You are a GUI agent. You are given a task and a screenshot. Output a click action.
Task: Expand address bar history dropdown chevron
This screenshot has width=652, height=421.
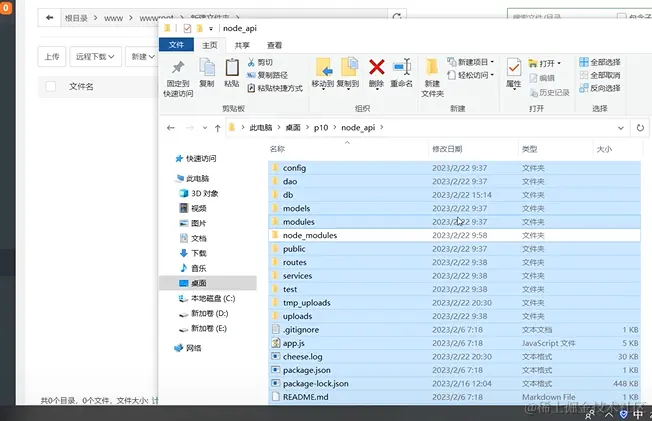(x=621, y=128)
